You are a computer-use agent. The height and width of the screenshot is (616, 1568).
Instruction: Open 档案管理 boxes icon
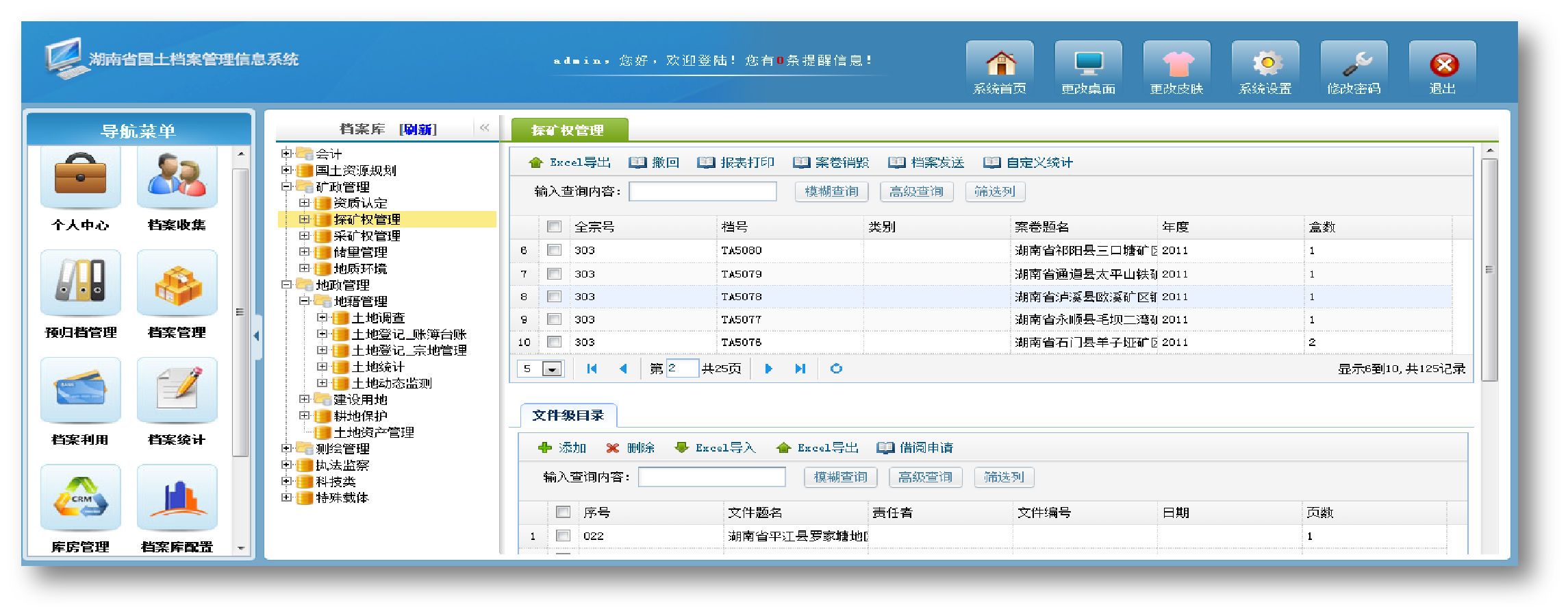pyautogui.click(x=177, y=282)
